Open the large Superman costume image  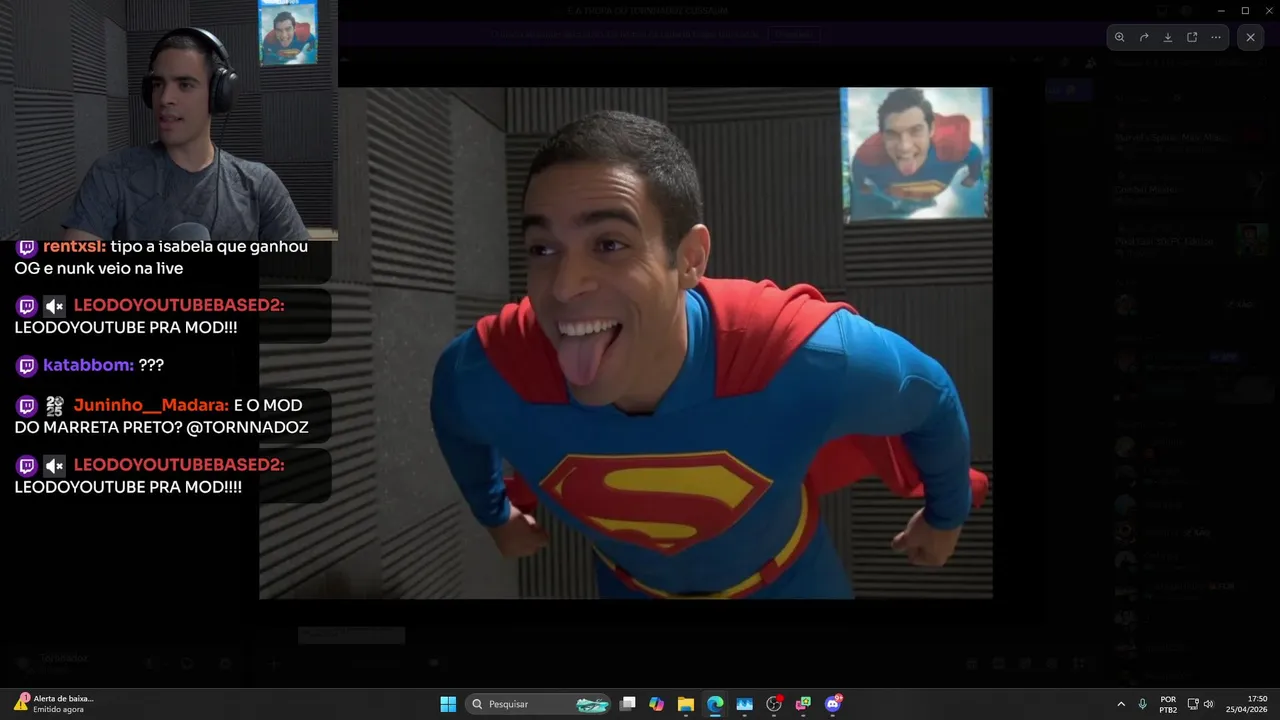(625, 343)
